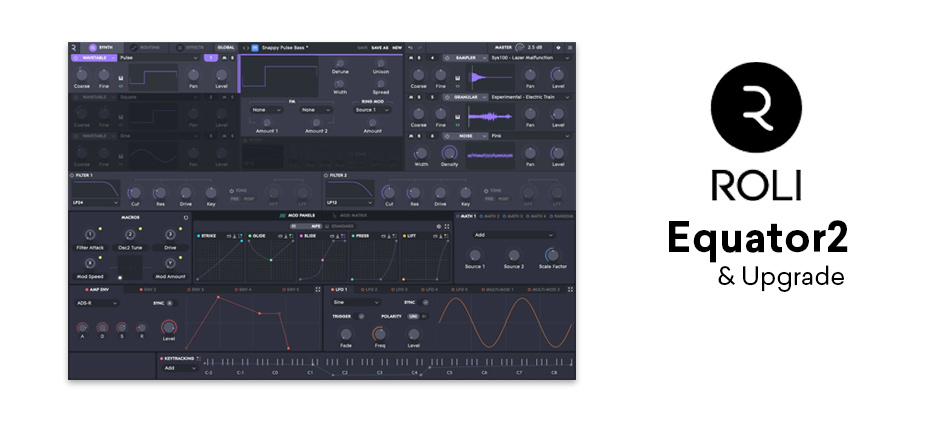
Task: Open the WAVETABLE oscillator type dropdown
Action: (95, 58)
